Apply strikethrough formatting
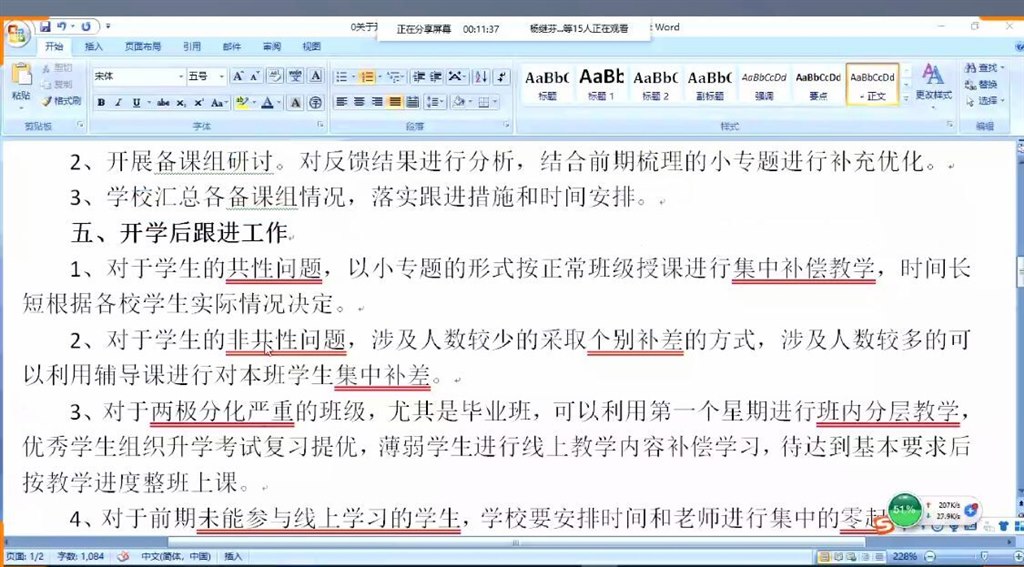The width and height of the screenshot is (1024, 567). point(163,103)
